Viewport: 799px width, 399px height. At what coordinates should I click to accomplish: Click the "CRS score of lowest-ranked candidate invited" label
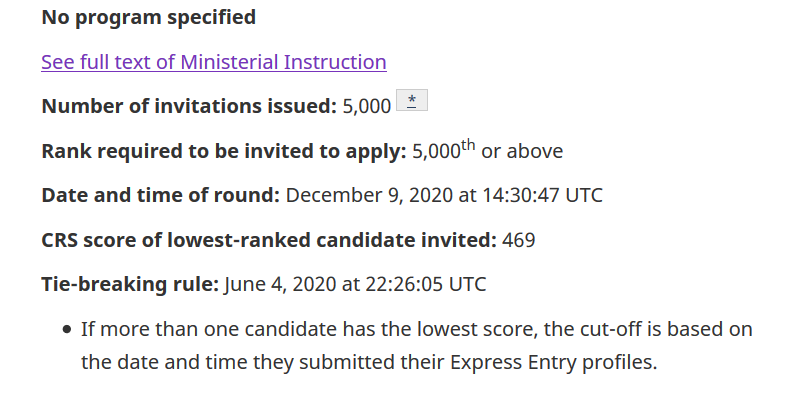click(269, 240)
